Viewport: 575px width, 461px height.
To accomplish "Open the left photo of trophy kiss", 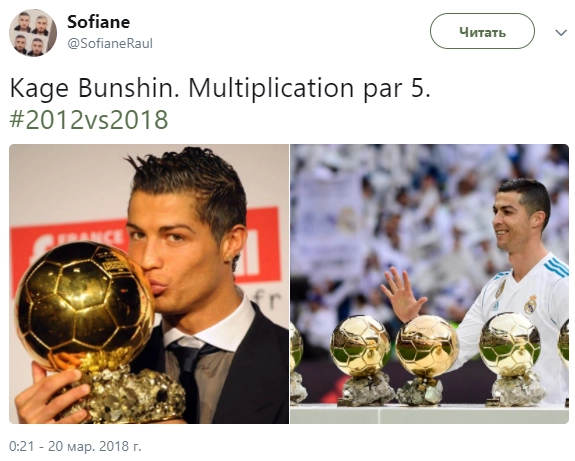I will [x=149, y=284].
